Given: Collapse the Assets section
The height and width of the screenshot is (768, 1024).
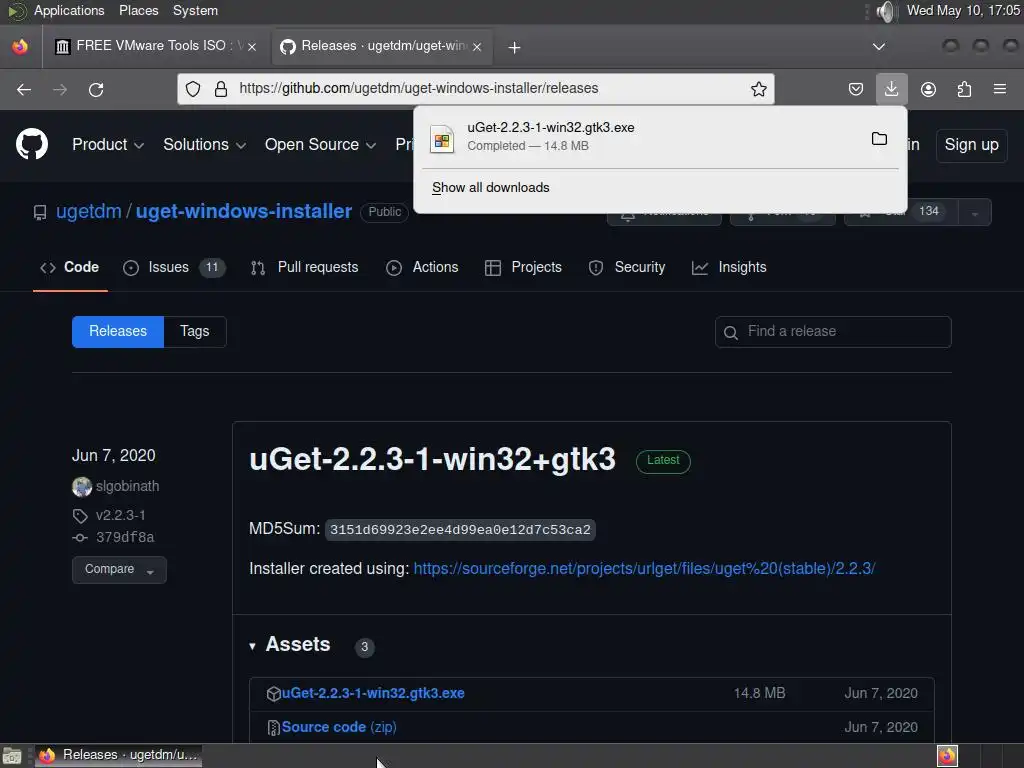Looking at the screenshot, I should pyautogui.click(x=252, y=646).
